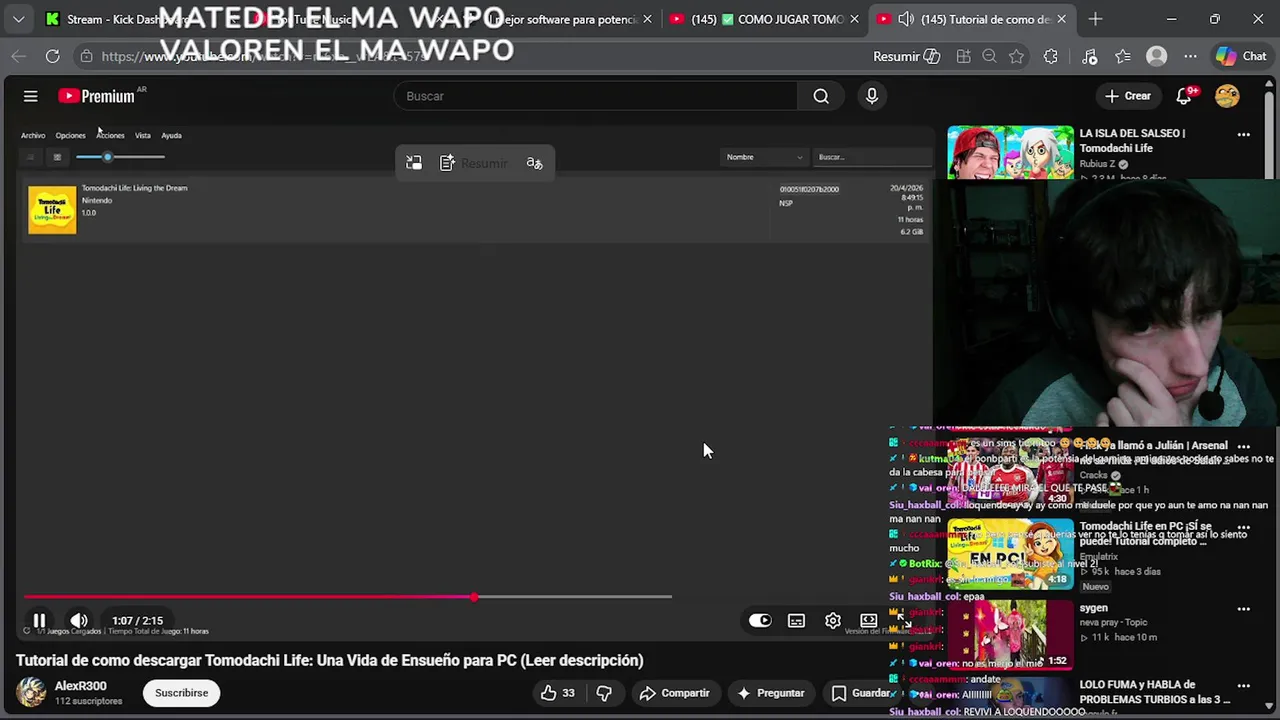Open options menu for sygen video
Image resolution: width=1280 pixels, height=720 pixels.
pyautogui.click(x=1244, y=609)
